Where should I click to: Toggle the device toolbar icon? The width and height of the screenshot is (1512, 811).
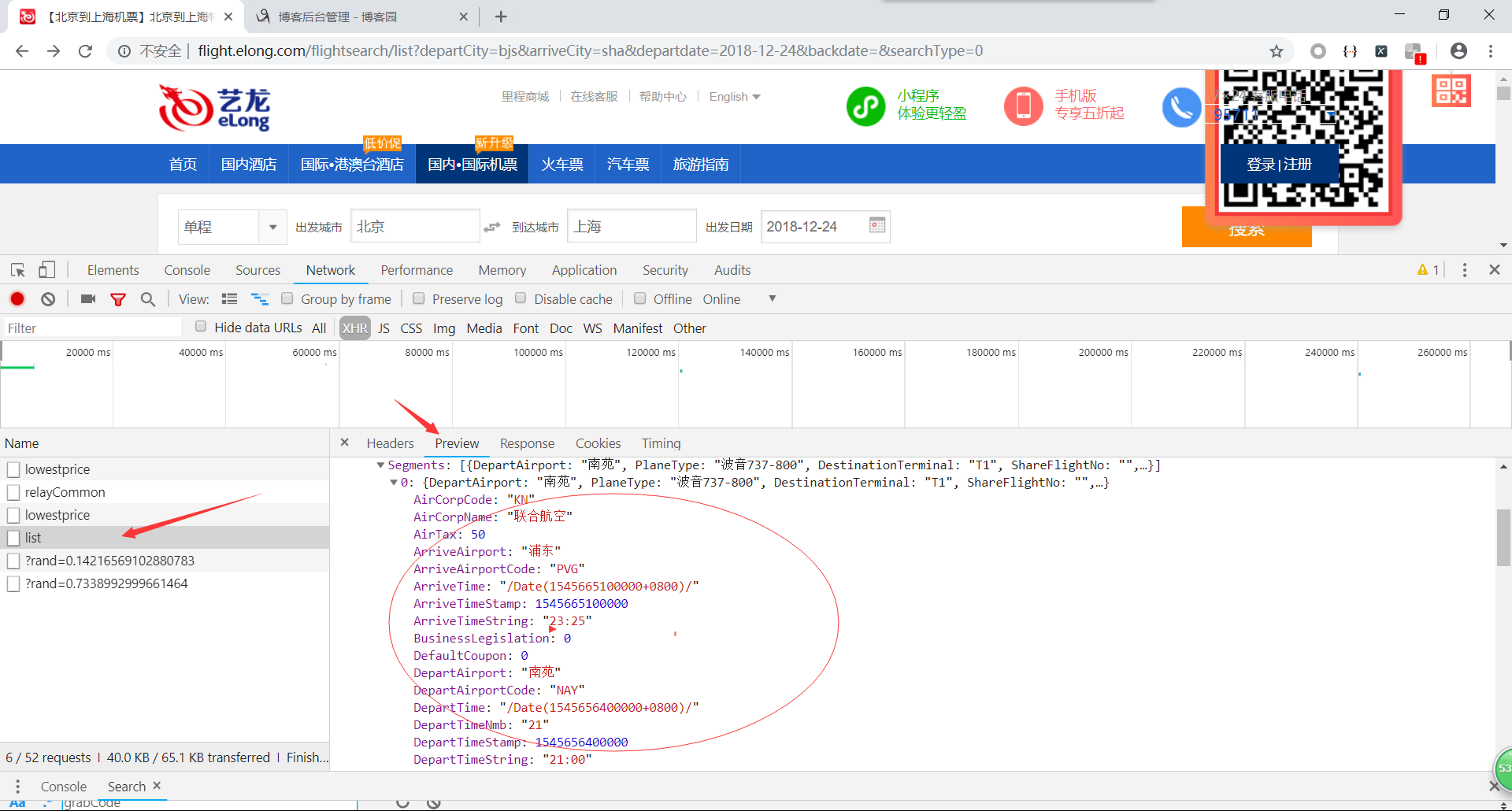coord(47,270)
